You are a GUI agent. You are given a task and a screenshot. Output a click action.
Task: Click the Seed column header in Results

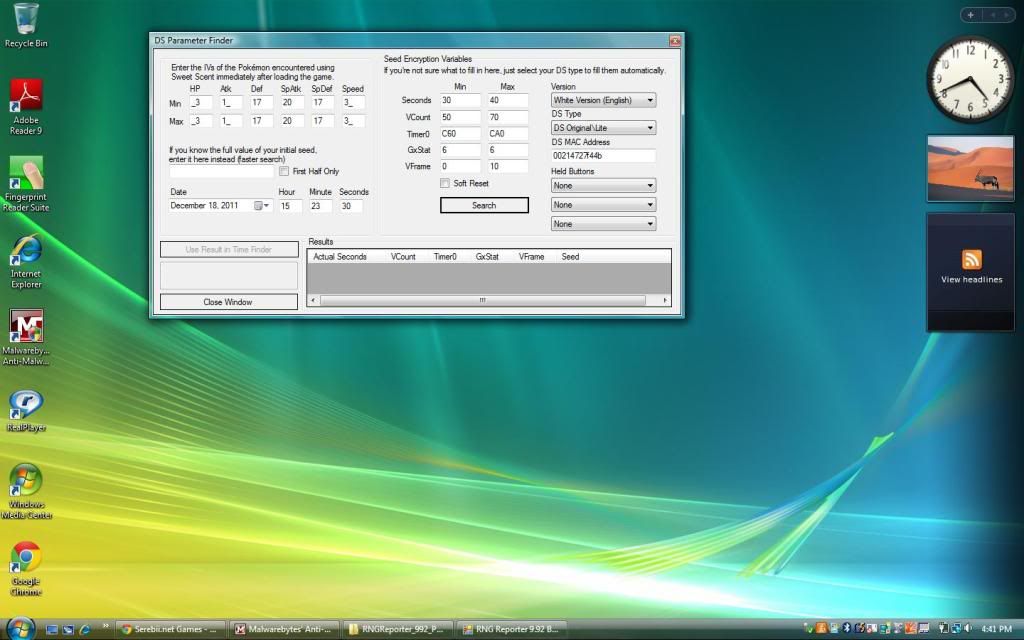[x=570, y=257]
